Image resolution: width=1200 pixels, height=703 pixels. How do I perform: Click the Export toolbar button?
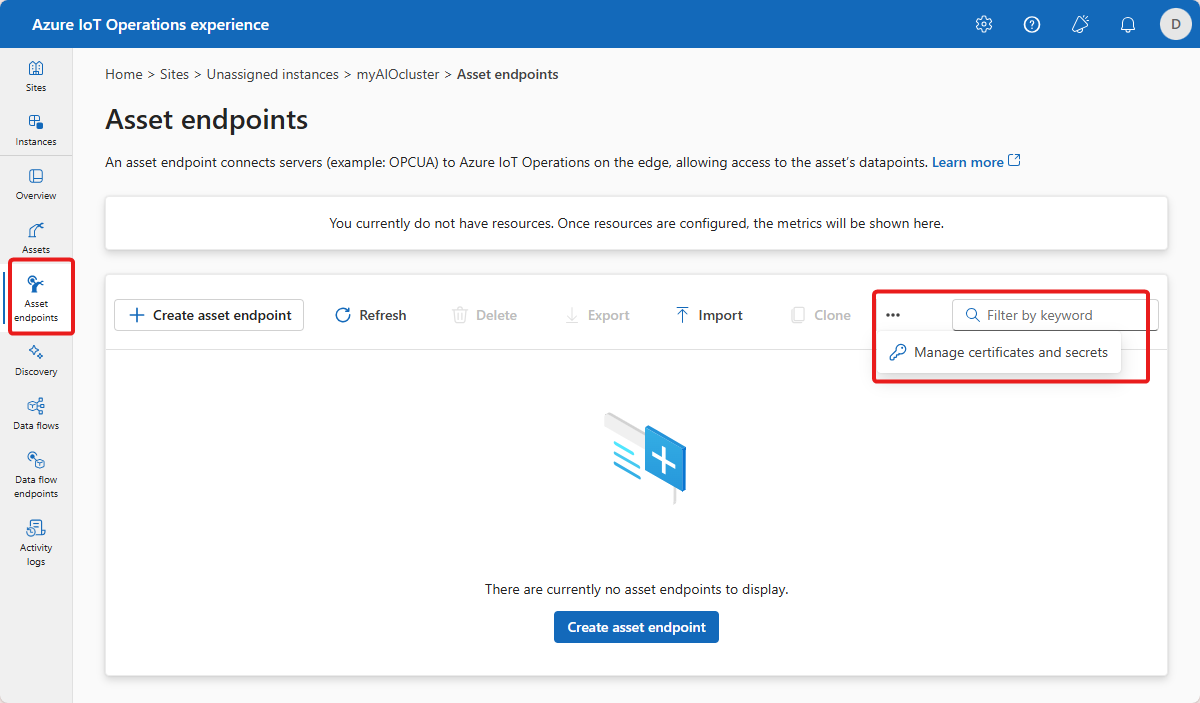pos(597,315)
